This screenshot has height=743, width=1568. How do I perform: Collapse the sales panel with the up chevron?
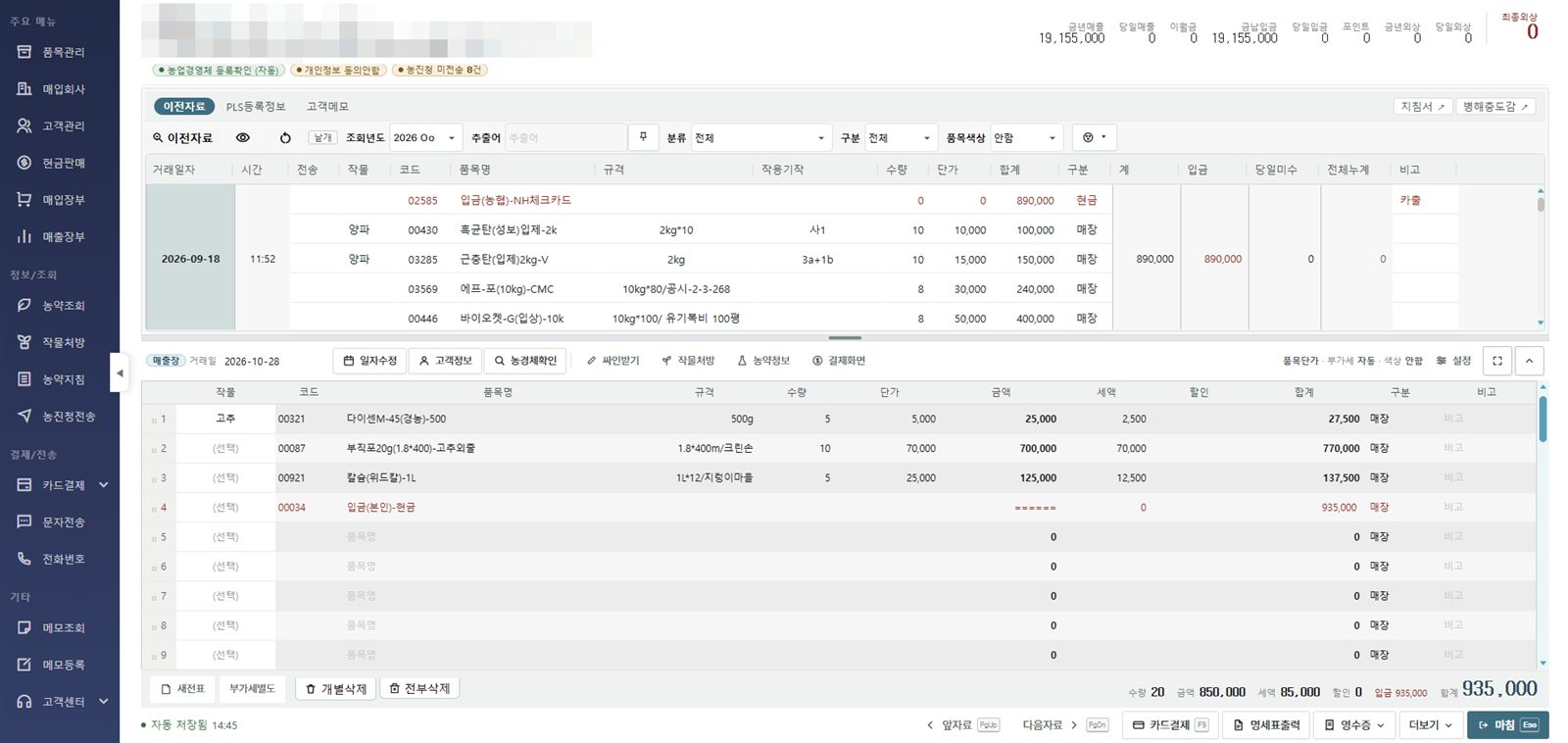click(1530, 361)
